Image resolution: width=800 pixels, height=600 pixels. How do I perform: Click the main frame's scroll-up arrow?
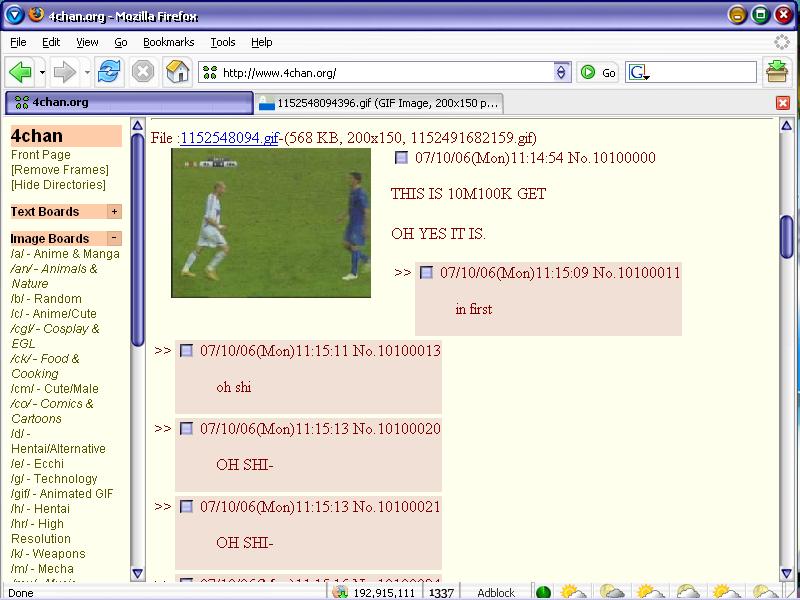tap(786, 126)
